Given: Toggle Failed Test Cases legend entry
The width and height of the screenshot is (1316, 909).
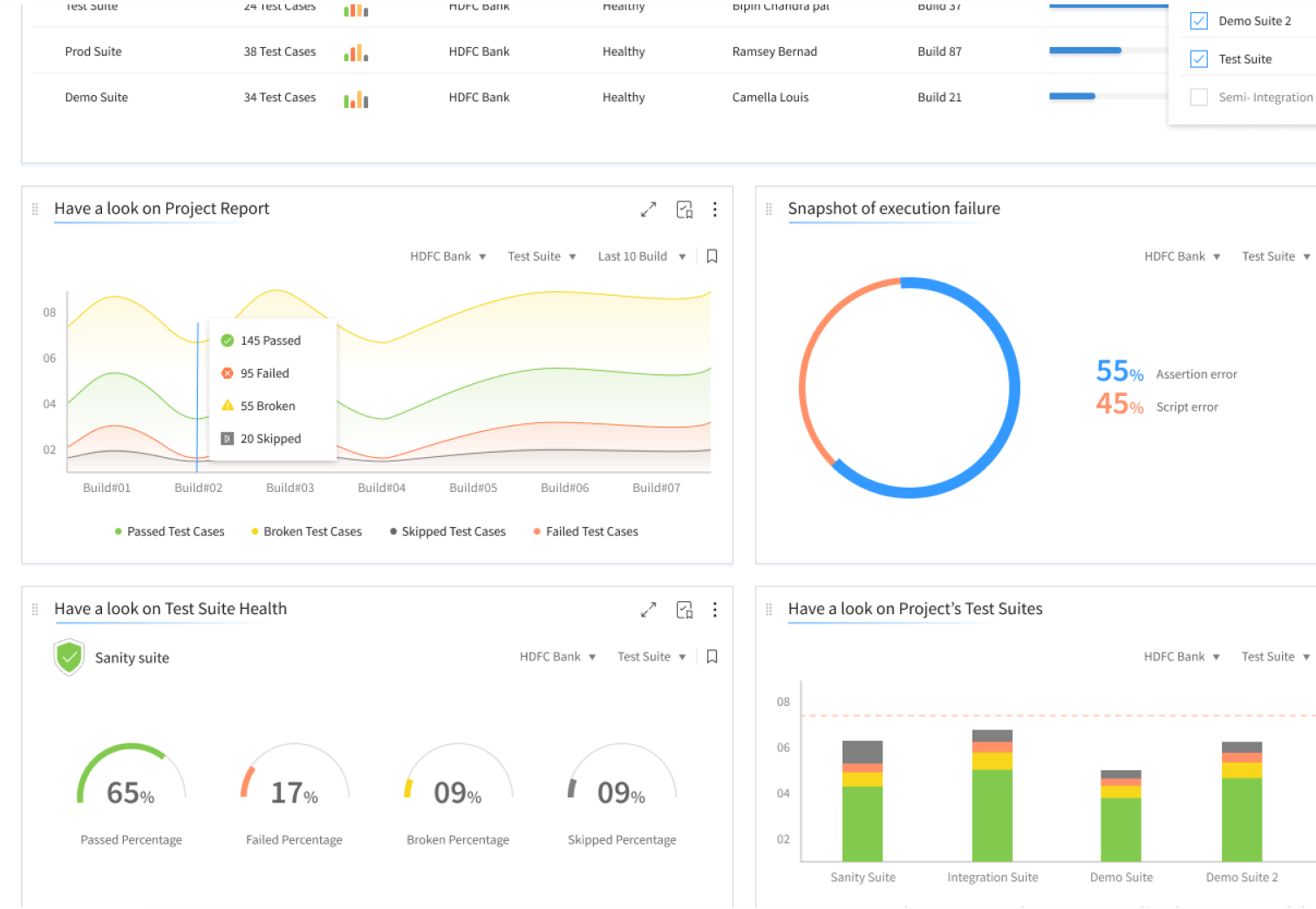Looking at the screenshot, I should [x=586, y=532].
